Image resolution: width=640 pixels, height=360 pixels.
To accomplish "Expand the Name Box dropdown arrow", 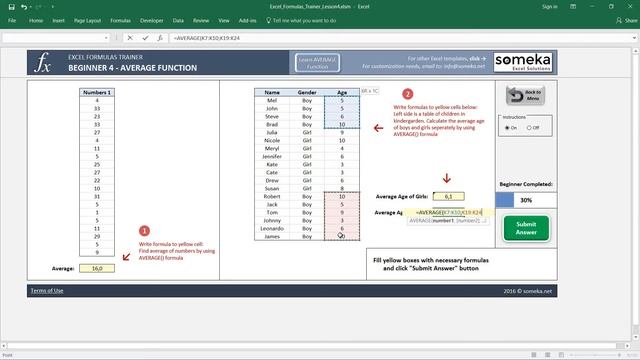I will coord(106,38).
